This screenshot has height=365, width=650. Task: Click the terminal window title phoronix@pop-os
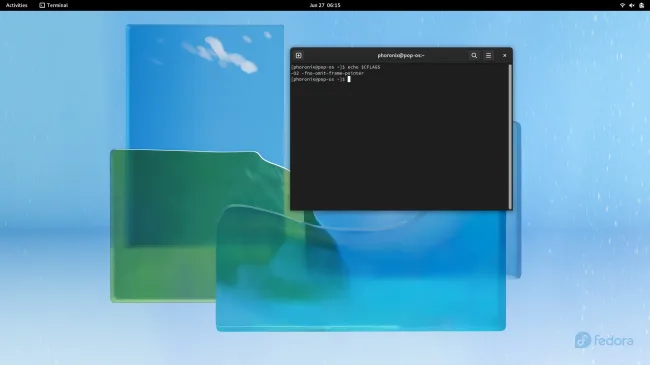401,56
